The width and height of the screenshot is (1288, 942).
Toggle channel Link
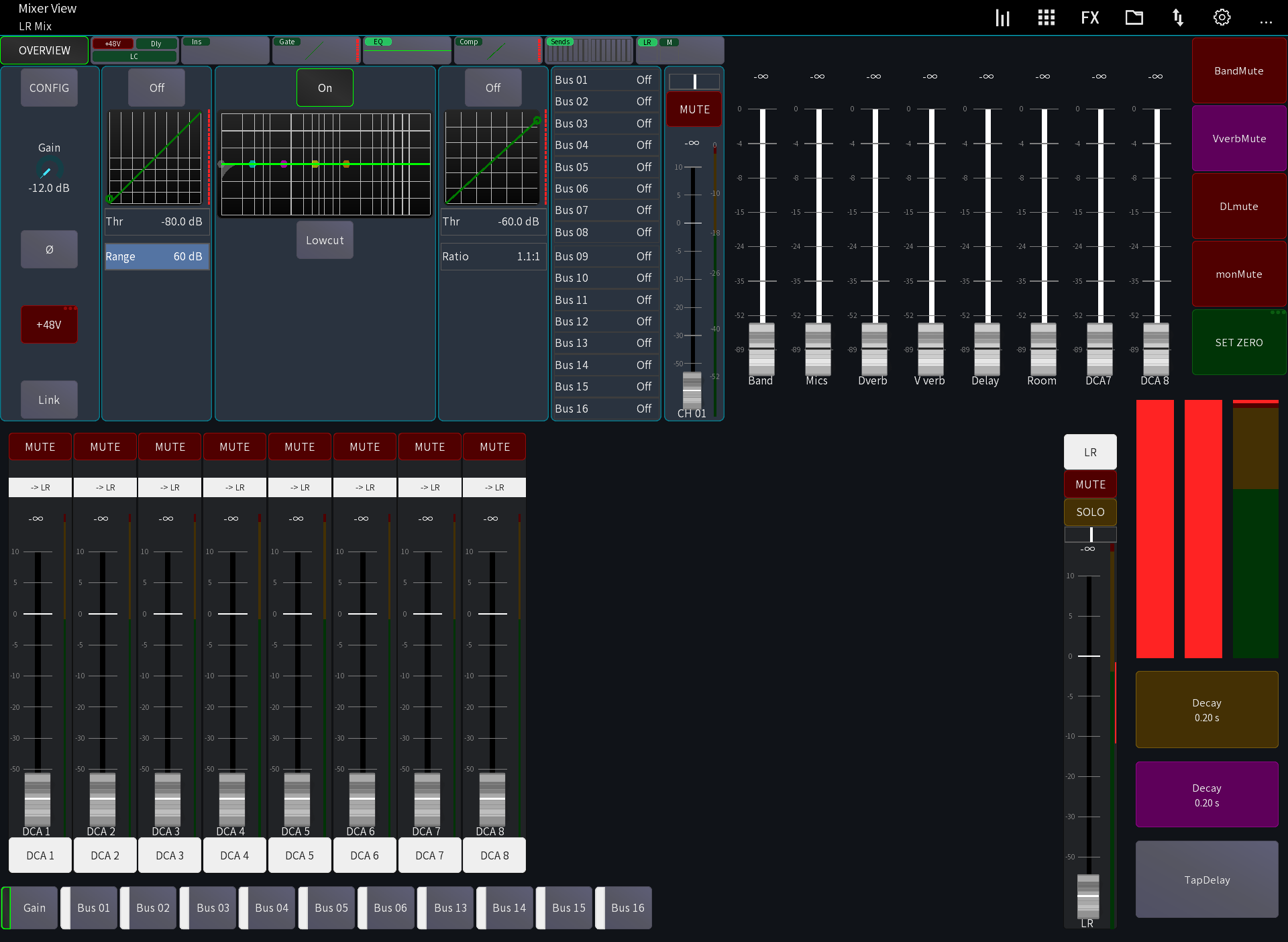click(49, 400)
